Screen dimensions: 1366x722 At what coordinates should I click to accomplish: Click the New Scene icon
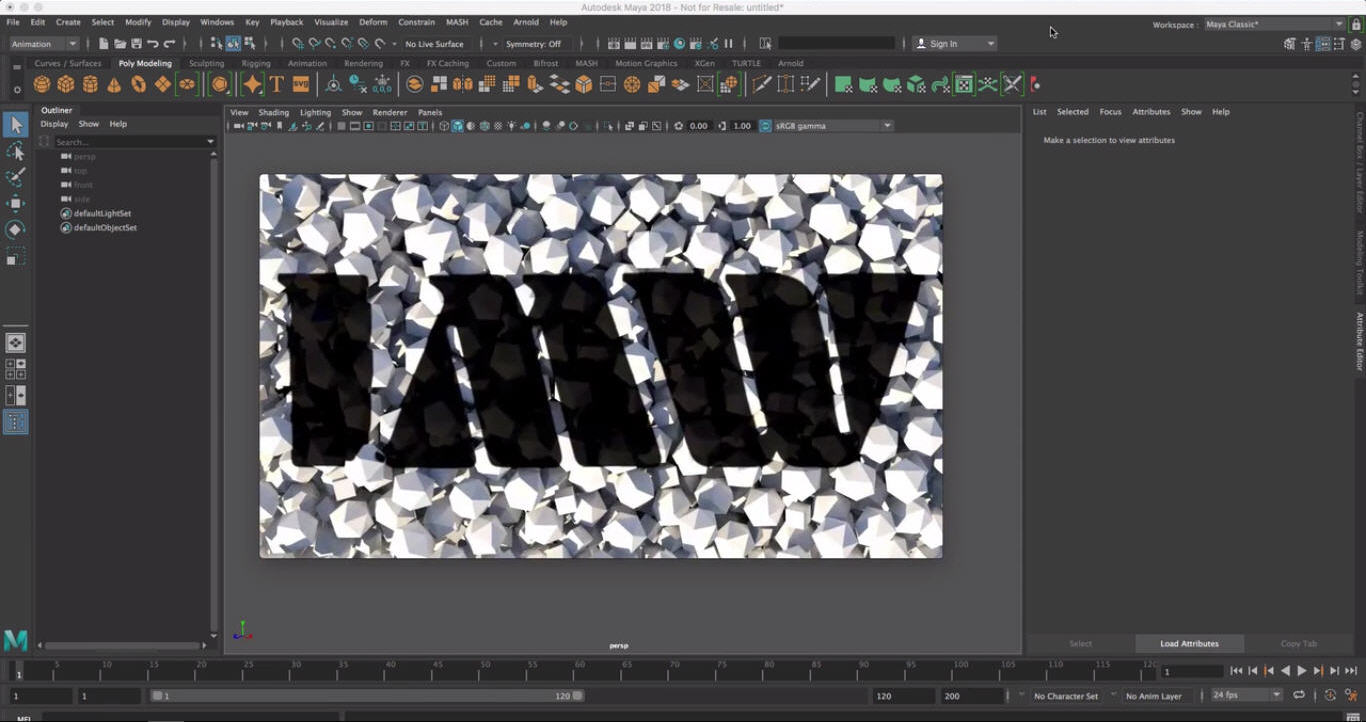pyautogui.click(x=103, y=44)
